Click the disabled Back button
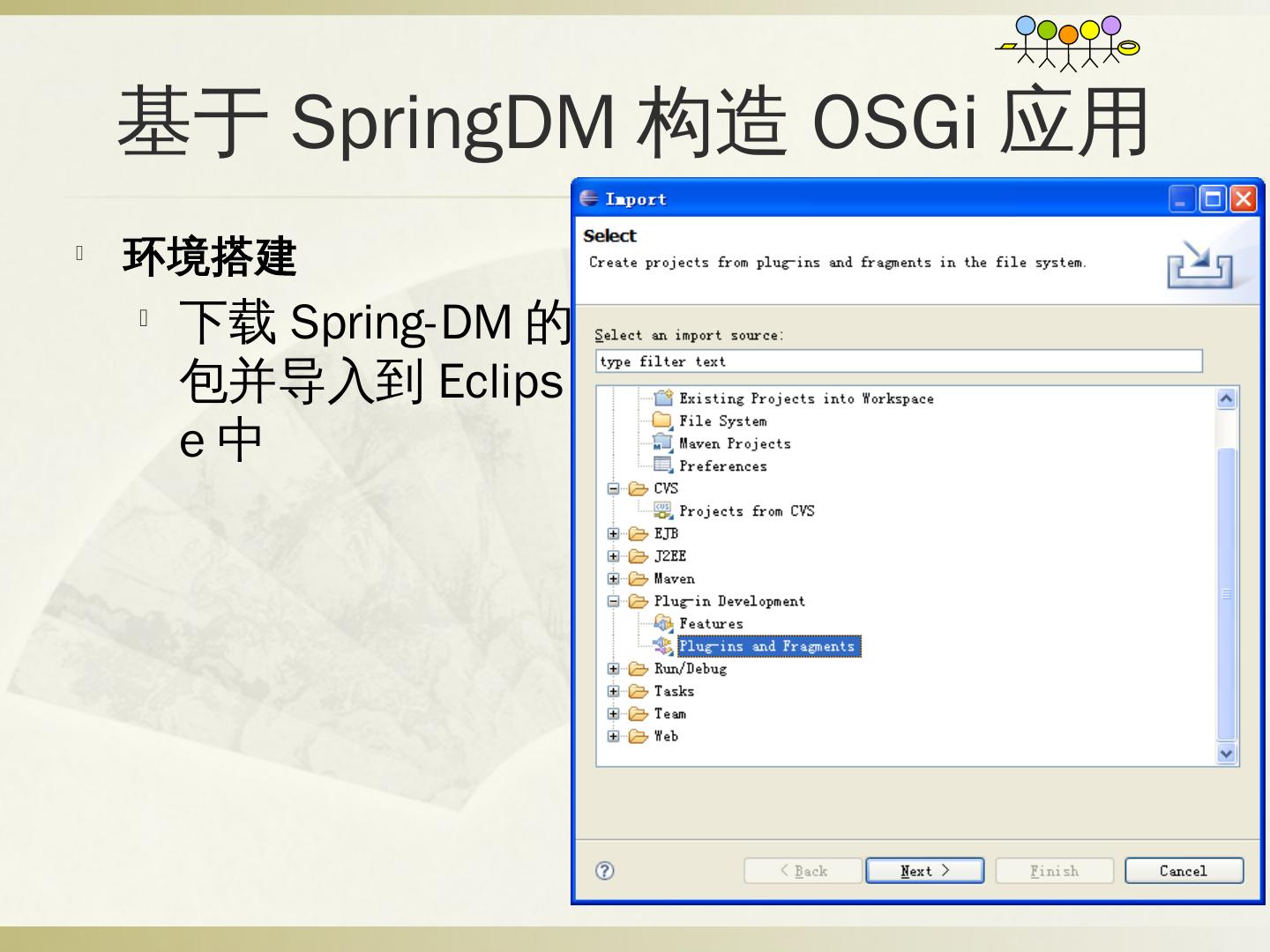This screenshot has height=952, width=1270. [x=803, y=871]
